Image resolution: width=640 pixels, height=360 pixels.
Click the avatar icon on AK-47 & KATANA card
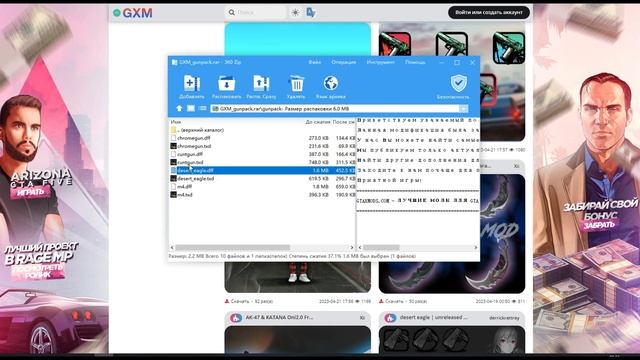click(235, 318)
